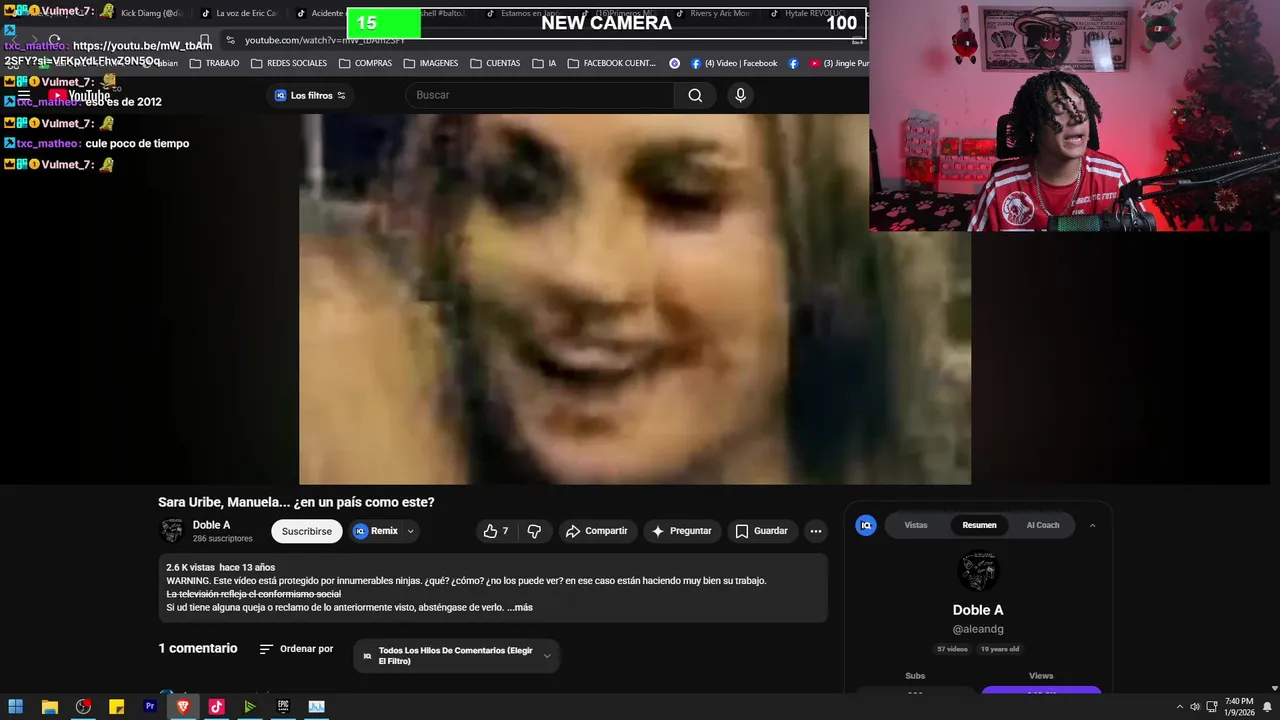Screen dimensions: 1280x720
Task: Switch to the Hytale REVOLUC... browser tab
Action: tap(814, 14)
